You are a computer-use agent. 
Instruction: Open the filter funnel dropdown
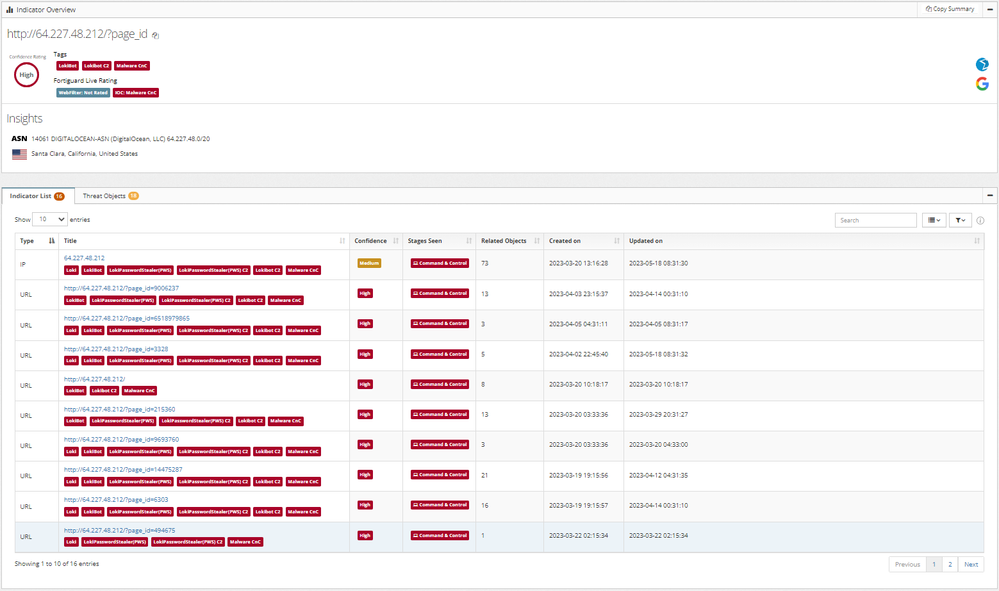pos(960,220)
